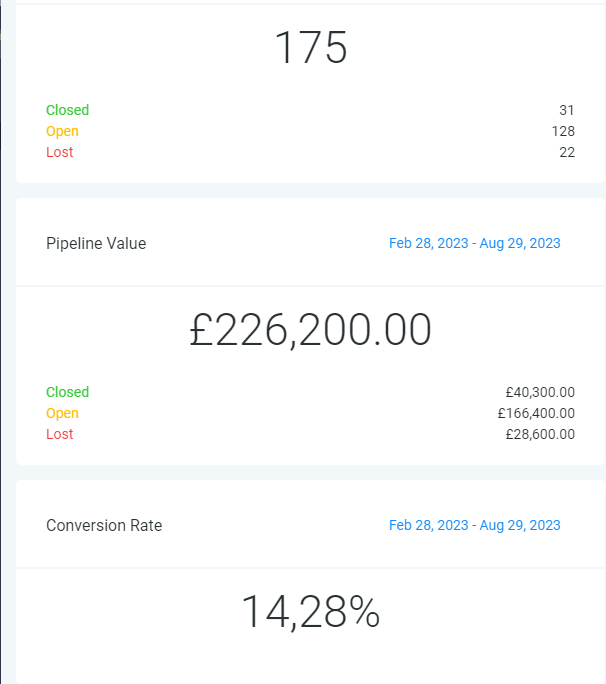606x684 pixels.
Task: Click the lost value £28,600.00
Action: pyautogui.click(x=540, y=434)
